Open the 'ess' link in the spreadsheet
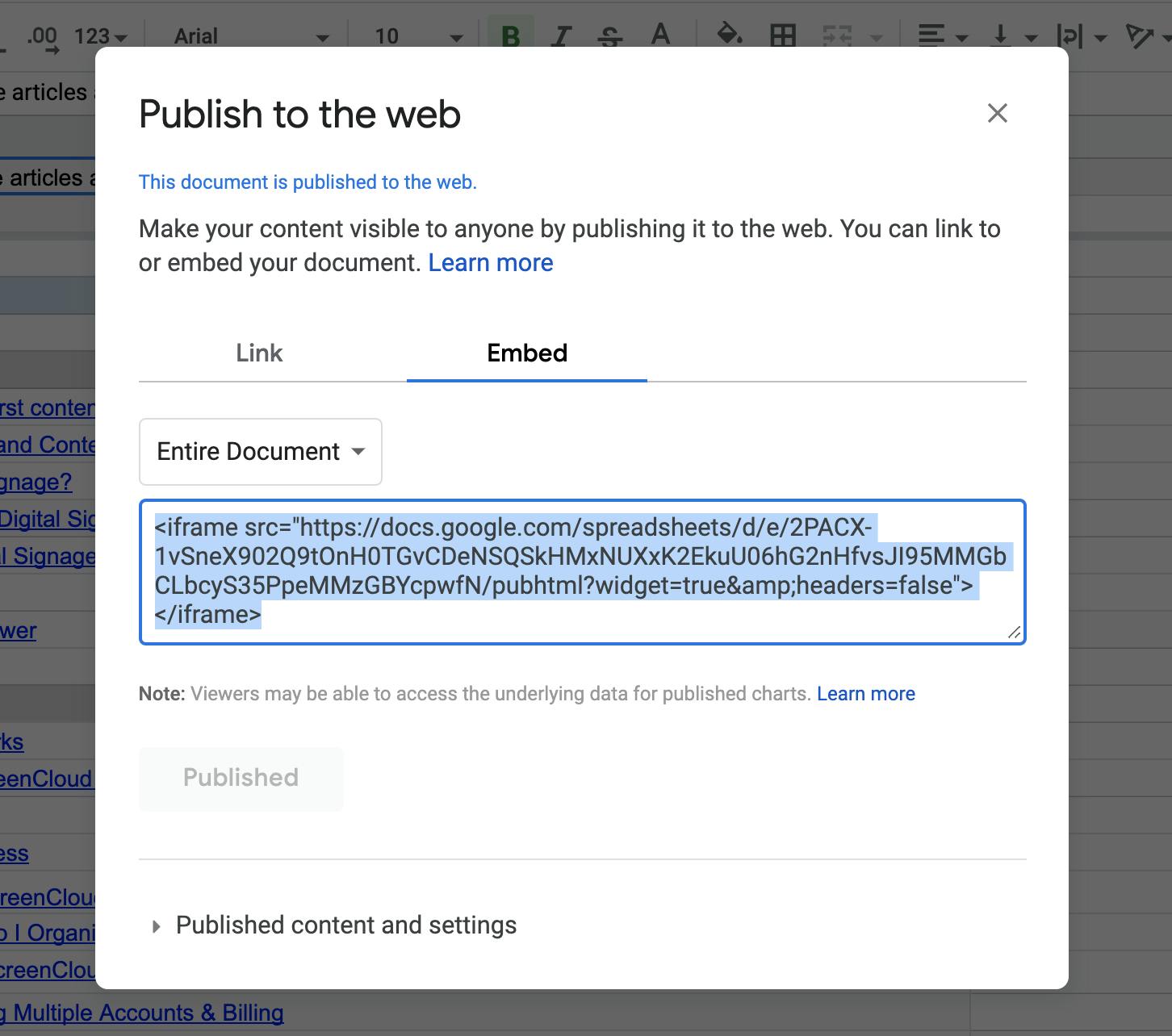 (14, 853)
